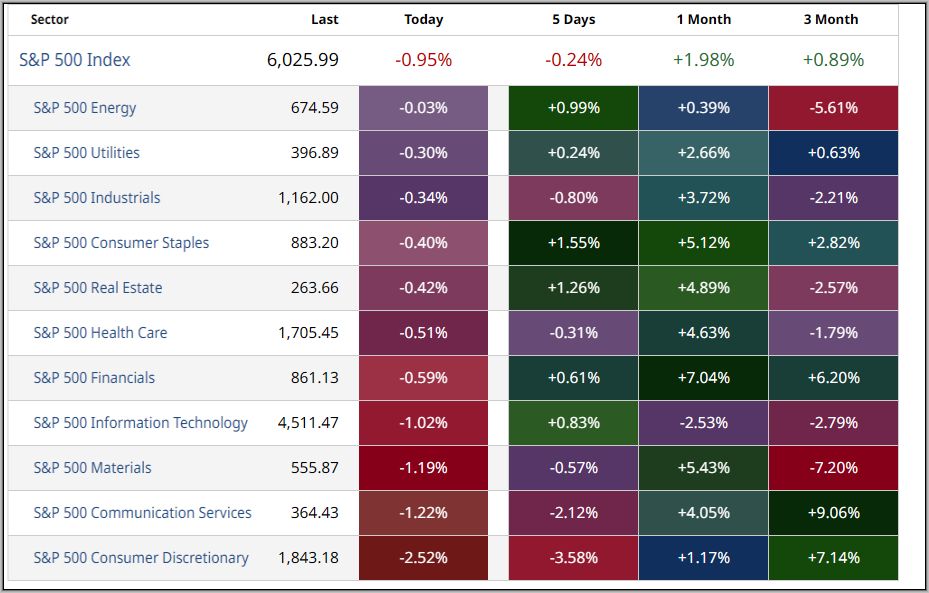The height and width of the screenshot is (593, 929).
Task: Click Communication Services' +9.06% 3 Month cell
Action: (832, 513)
